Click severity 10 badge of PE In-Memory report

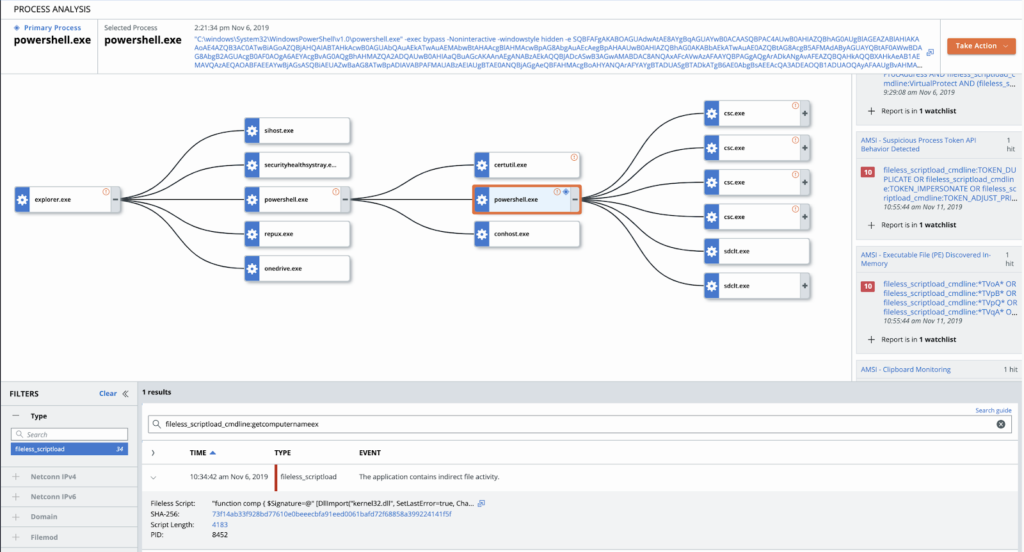pos(868,286)
